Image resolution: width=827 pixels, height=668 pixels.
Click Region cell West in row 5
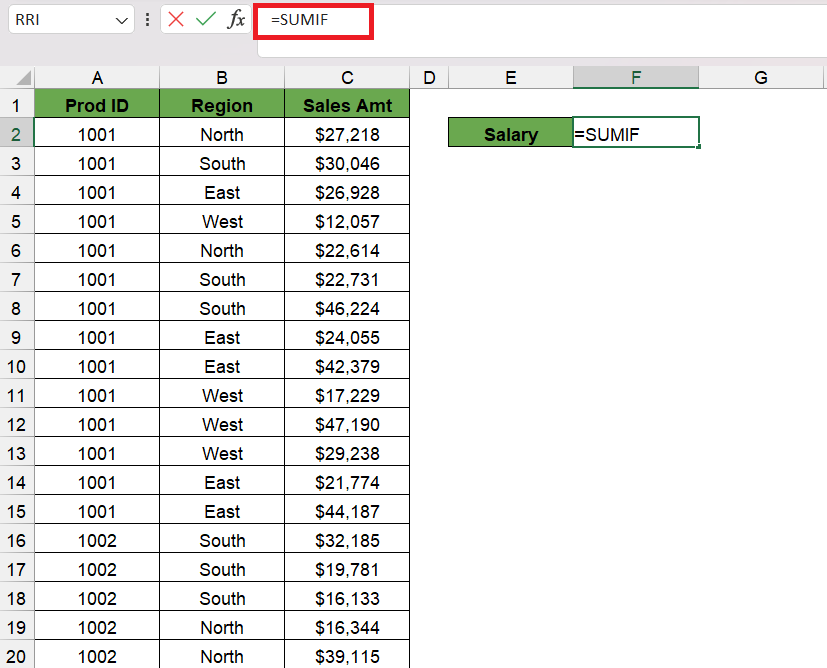point(222,221)
